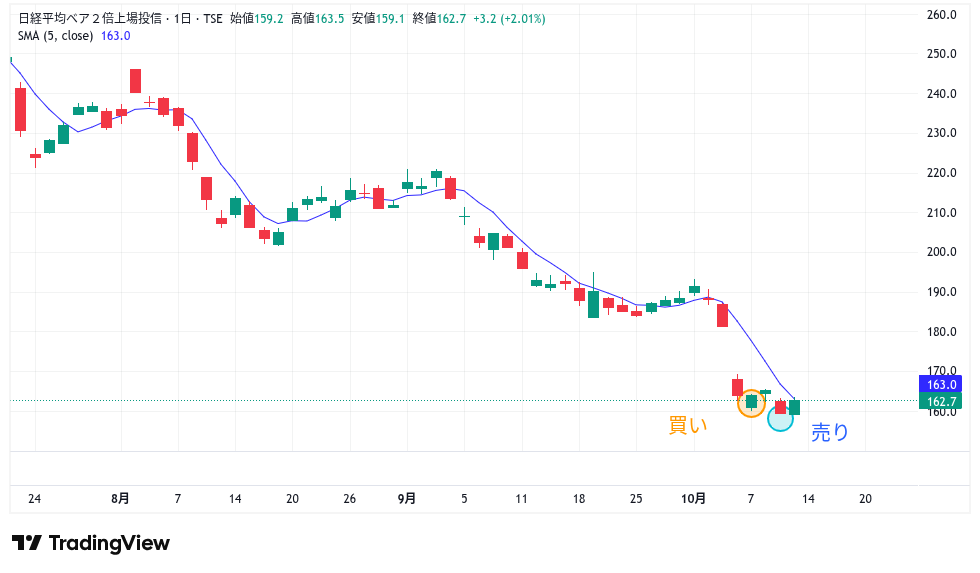980x573 pixels.
Task: Click the 200.0 price axis label
Action: coord(942,252)
